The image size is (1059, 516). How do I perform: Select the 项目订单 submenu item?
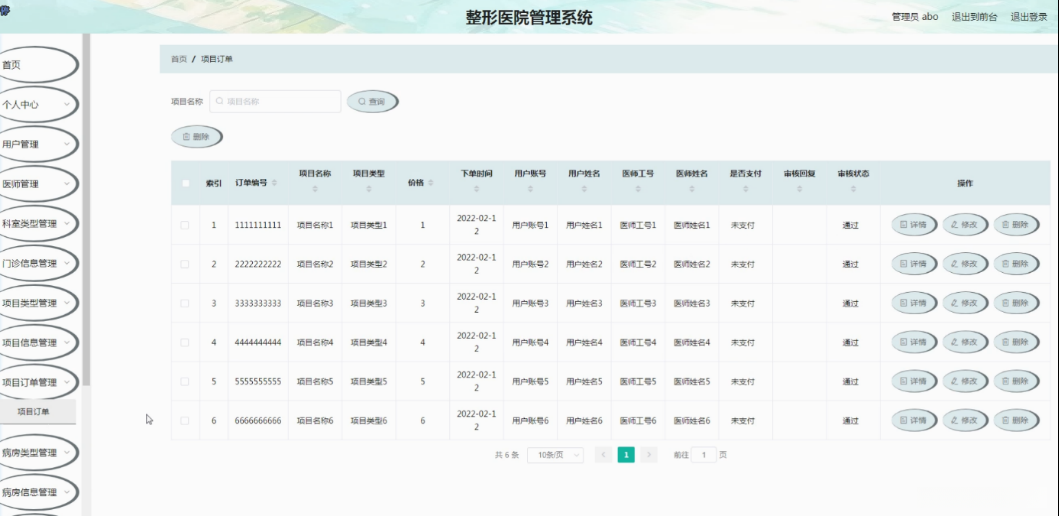33,411
